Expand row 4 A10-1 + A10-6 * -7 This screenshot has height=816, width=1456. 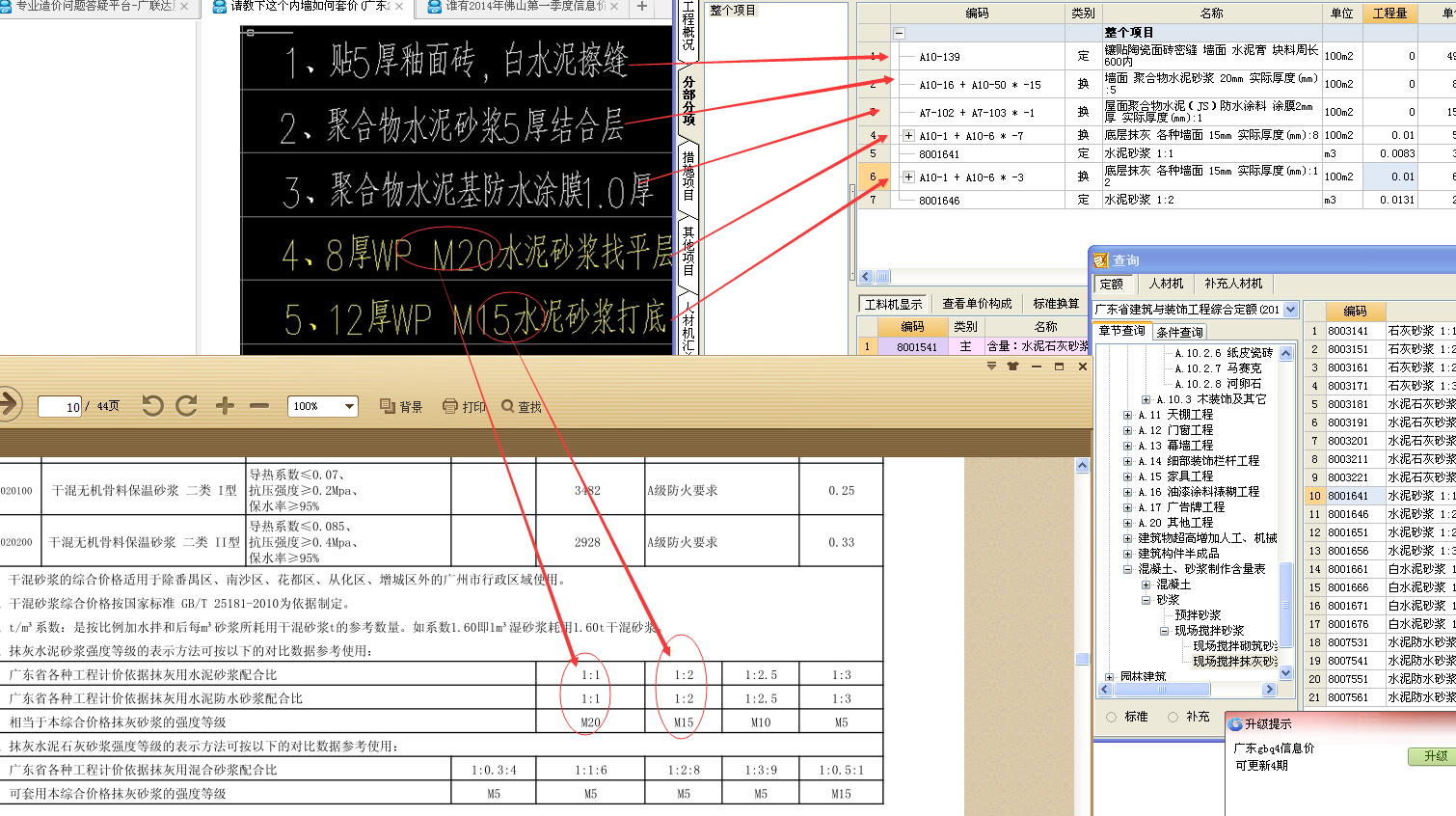click(907, 136)
